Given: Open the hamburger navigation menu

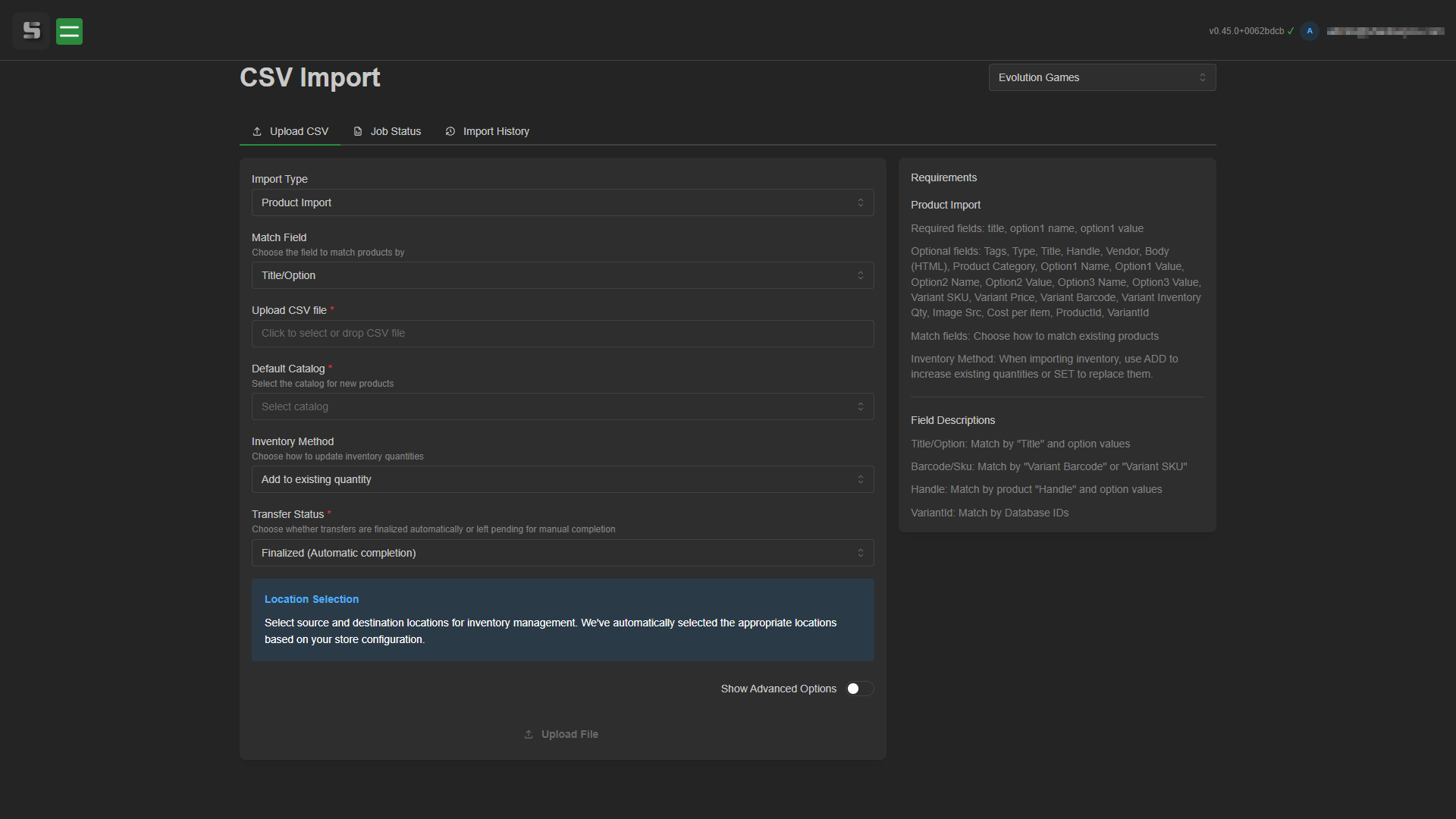Looking at the screenshot, I should 69,31.
